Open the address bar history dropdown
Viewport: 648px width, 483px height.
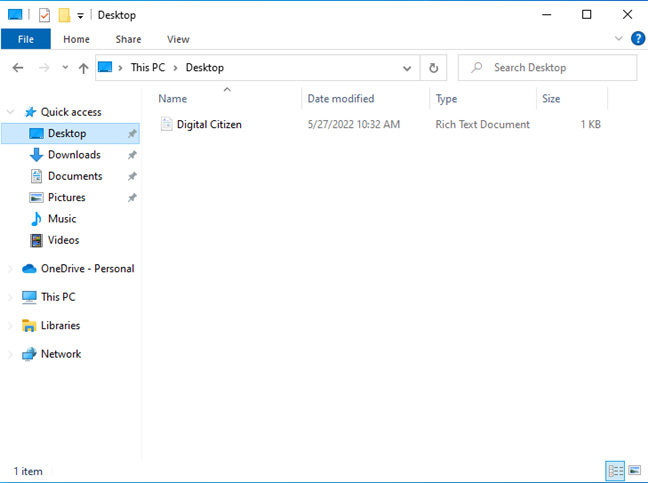coord(407,68)
